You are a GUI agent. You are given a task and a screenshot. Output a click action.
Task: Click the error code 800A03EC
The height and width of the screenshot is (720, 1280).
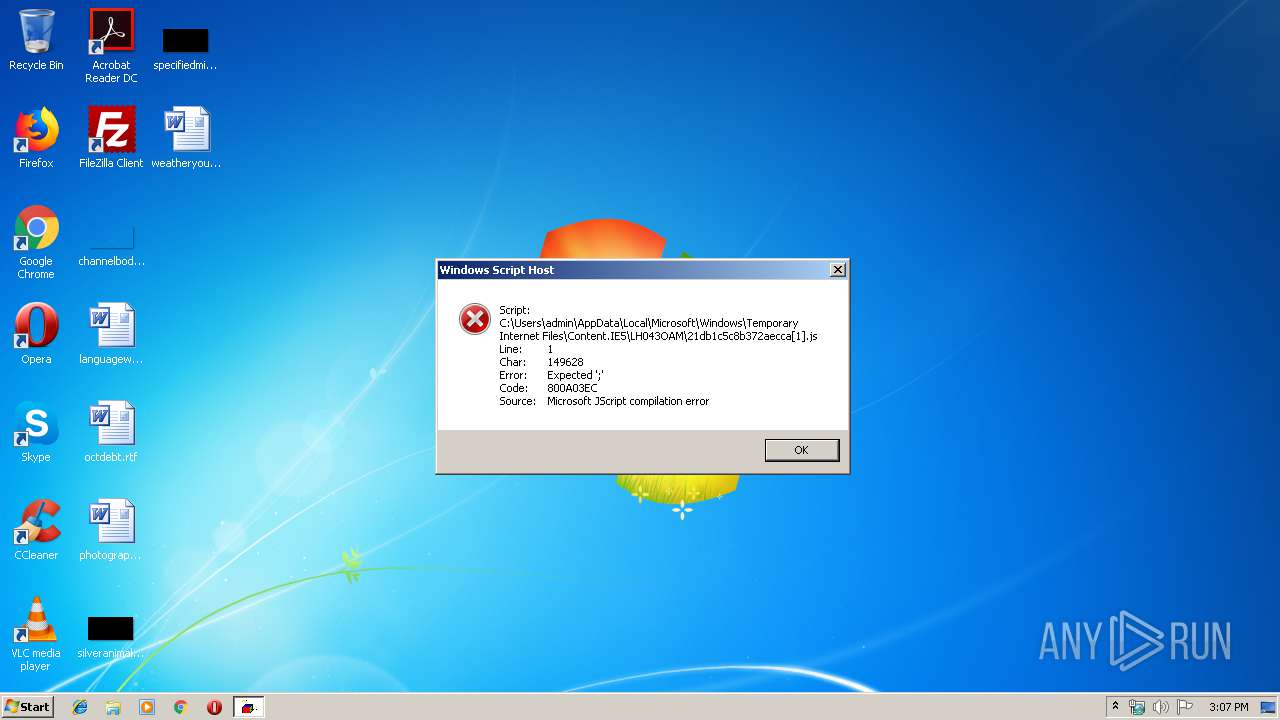pos(572,388)
